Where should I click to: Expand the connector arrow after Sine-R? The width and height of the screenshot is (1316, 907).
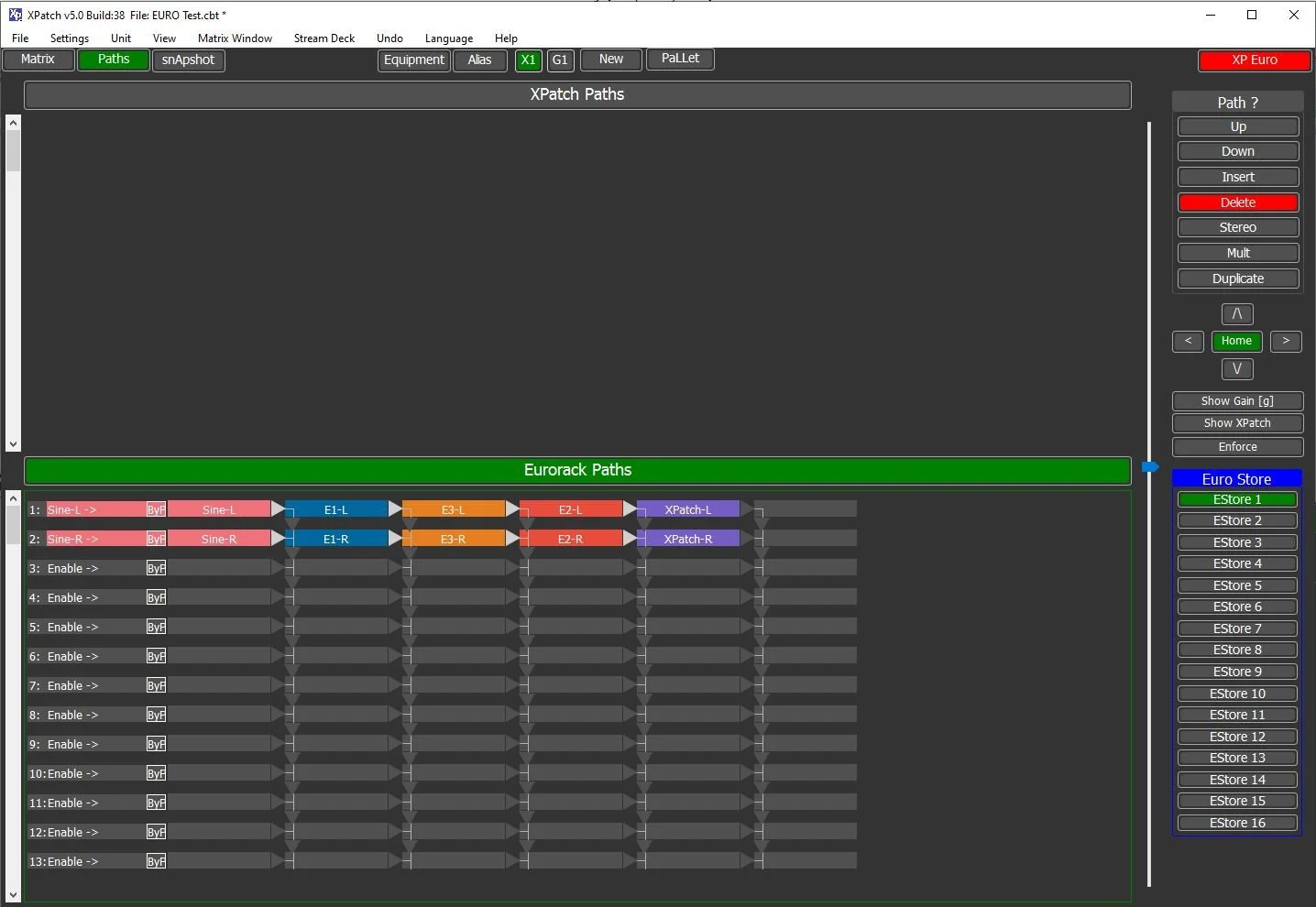279,539
